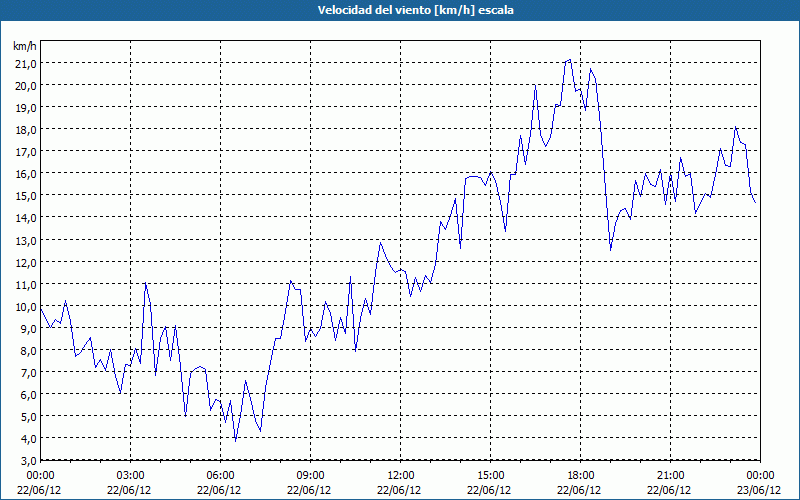Click the 18:00 time axis label
The image size is (800, 500).
point(580,476)
